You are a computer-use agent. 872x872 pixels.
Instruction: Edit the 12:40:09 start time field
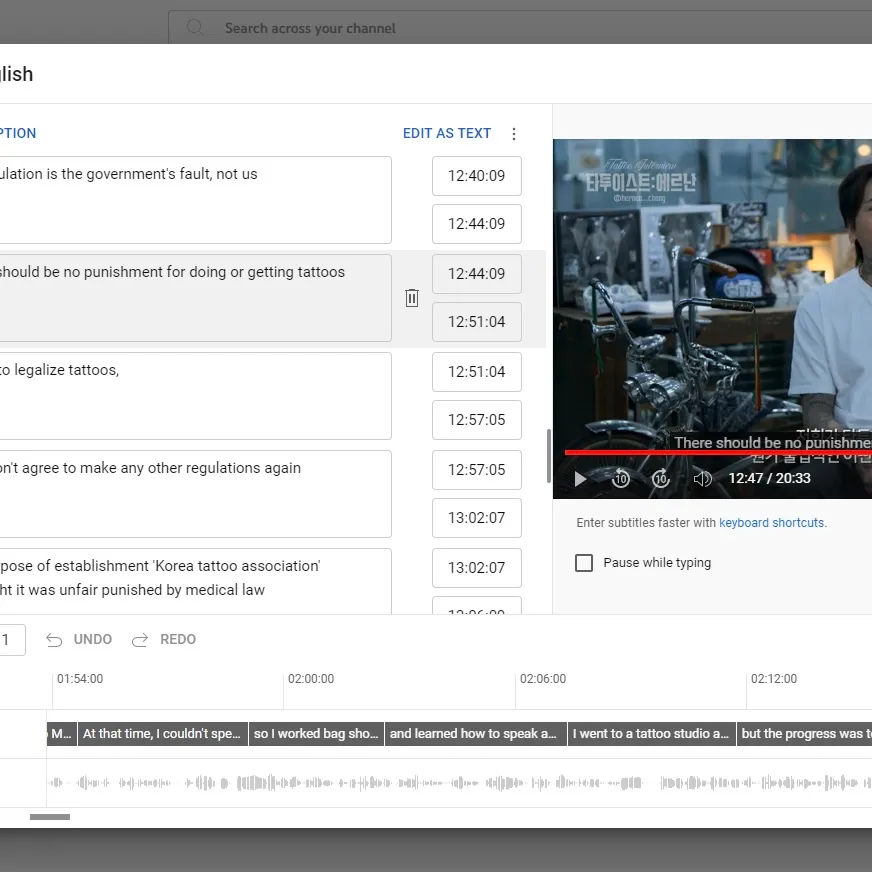[x=477, y=176]
